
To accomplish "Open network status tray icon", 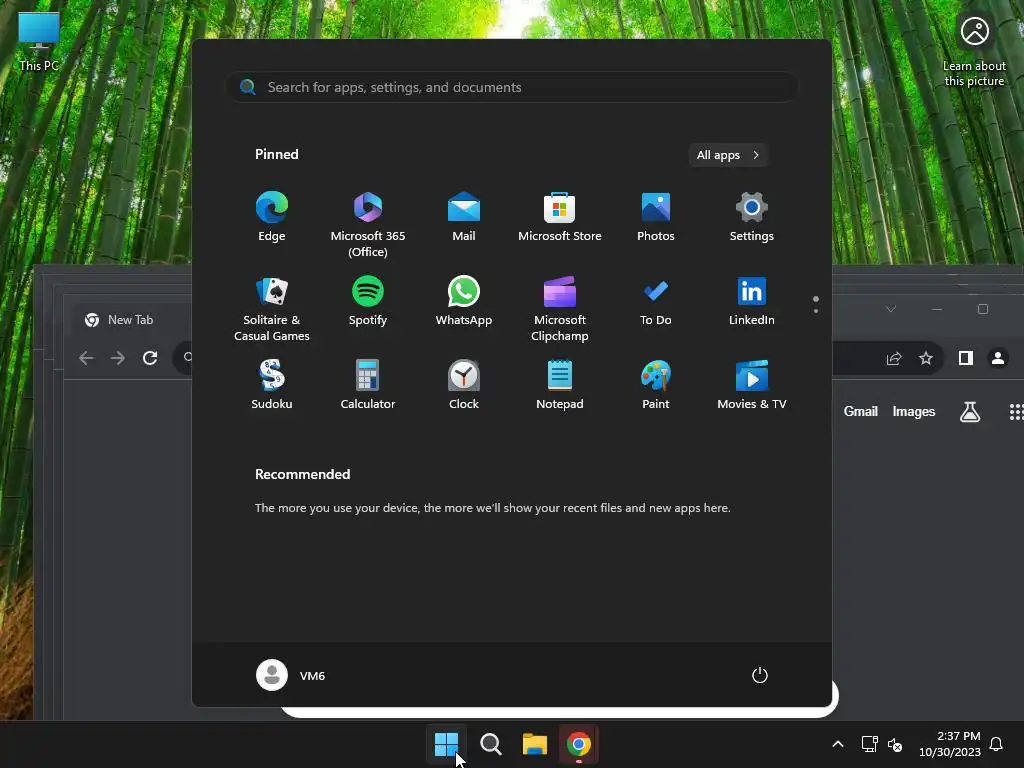I will [x=869, y=744].
